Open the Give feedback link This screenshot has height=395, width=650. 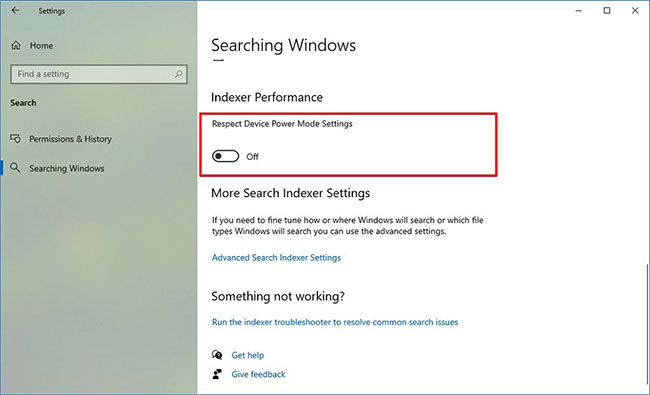point(258,374)
